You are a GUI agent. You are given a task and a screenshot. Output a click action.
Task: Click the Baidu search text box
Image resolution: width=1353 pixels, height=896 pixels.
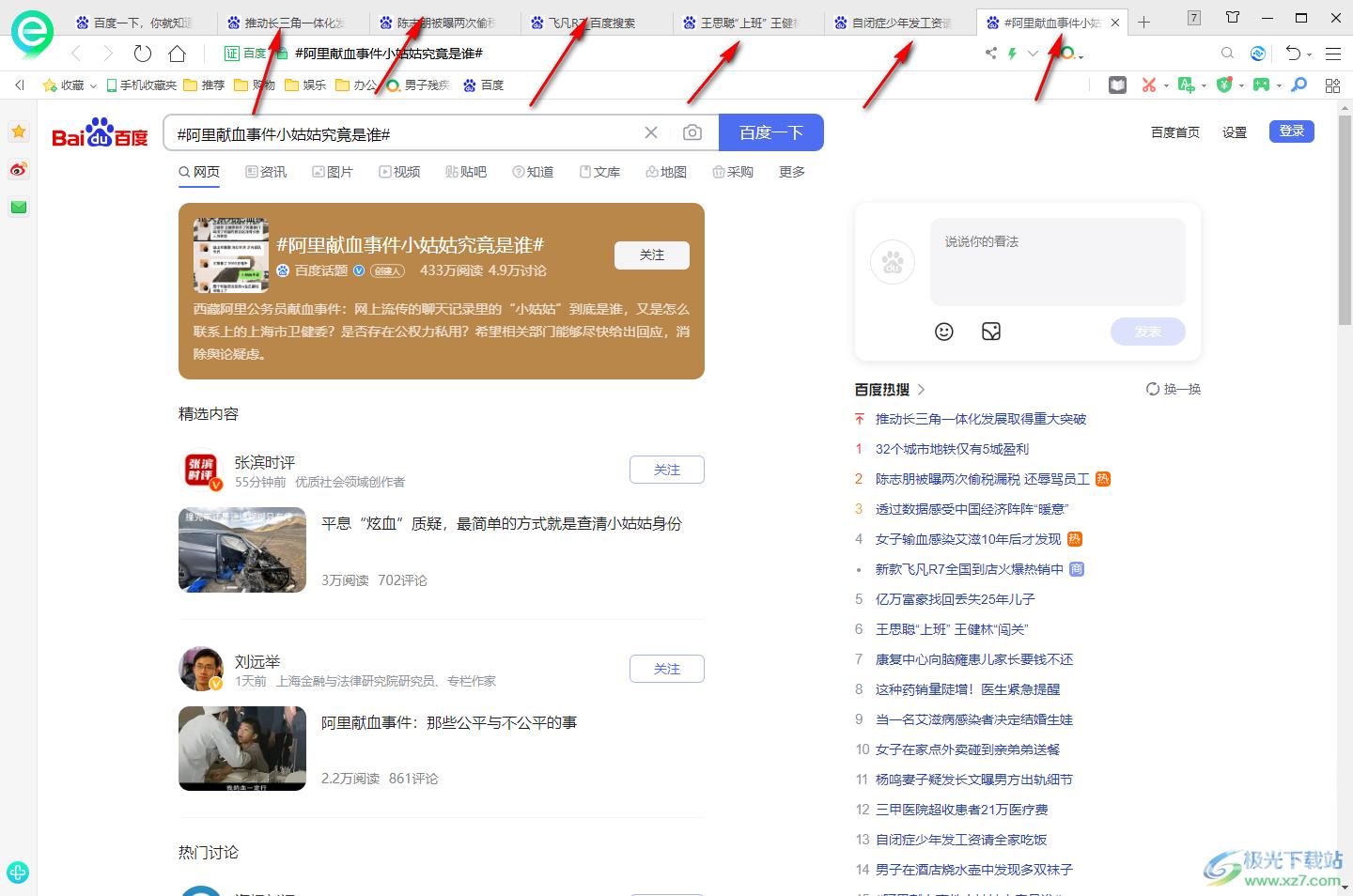click(x=404, y=133)
